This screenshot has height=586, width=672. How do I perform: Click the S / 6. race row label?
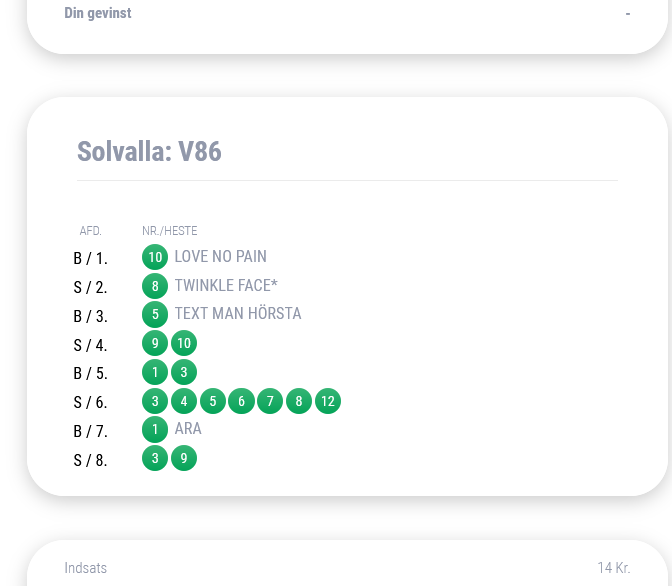[x=90, y=402]
